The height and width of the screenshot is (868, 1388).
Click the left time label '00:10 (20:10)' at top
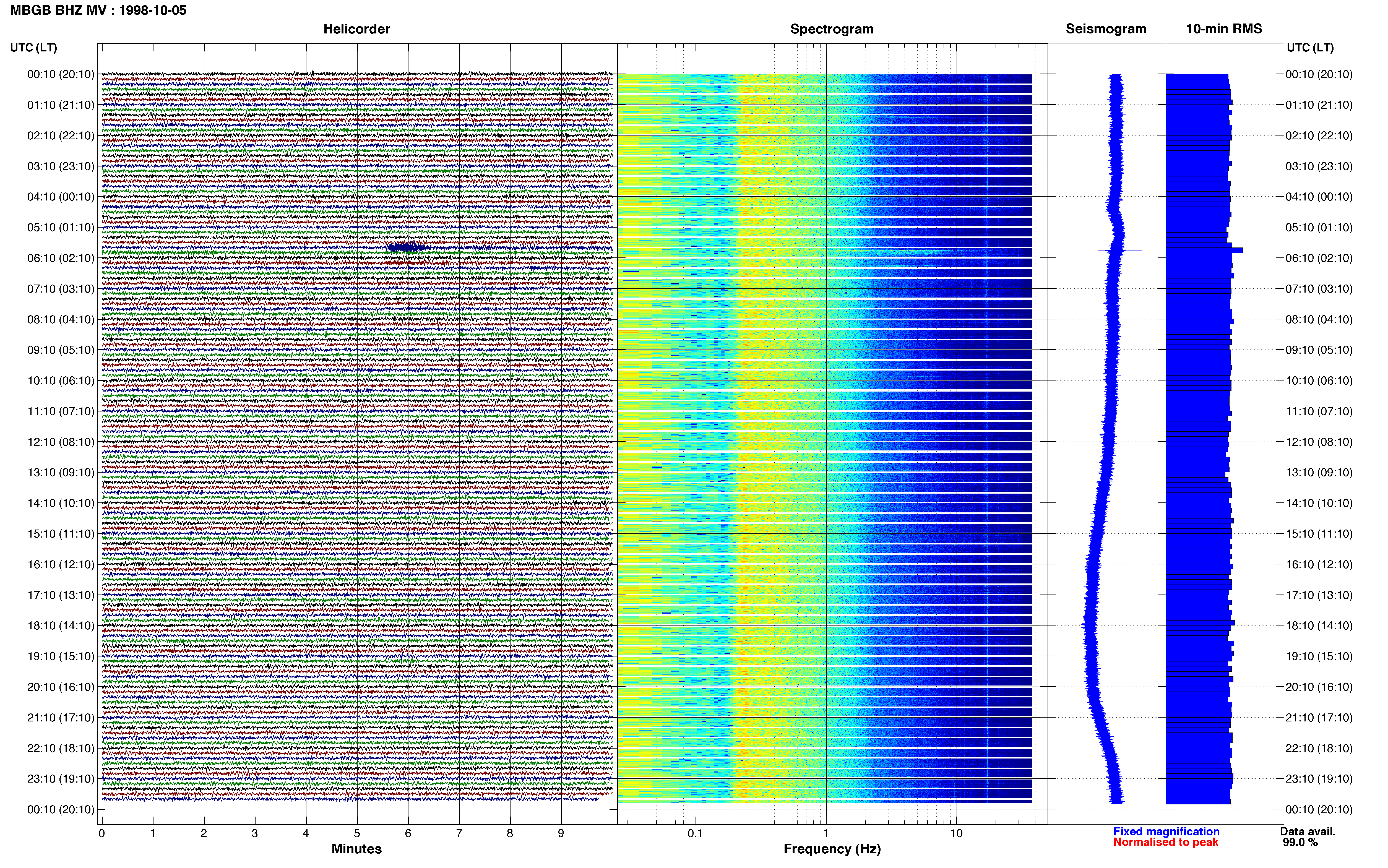pyautogui.click(x=60, y=74)
